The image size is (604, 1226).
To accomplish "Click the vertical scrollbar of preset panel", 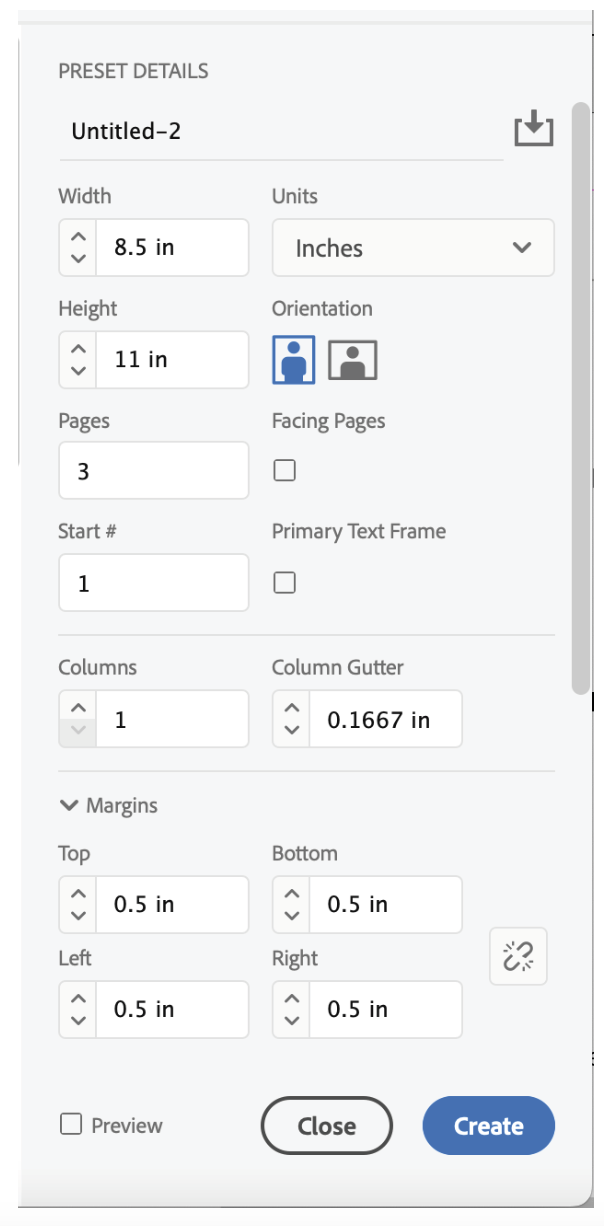I will point(581,397).
